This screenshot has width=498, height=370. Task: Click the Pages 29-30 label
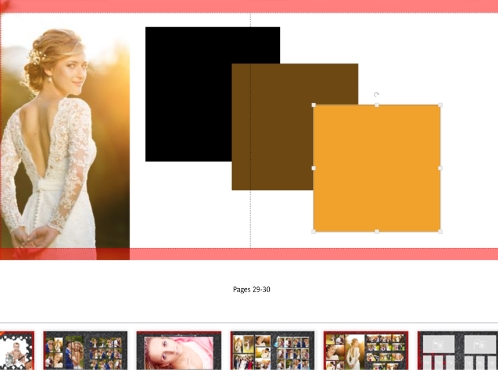[x=251, y=289]
